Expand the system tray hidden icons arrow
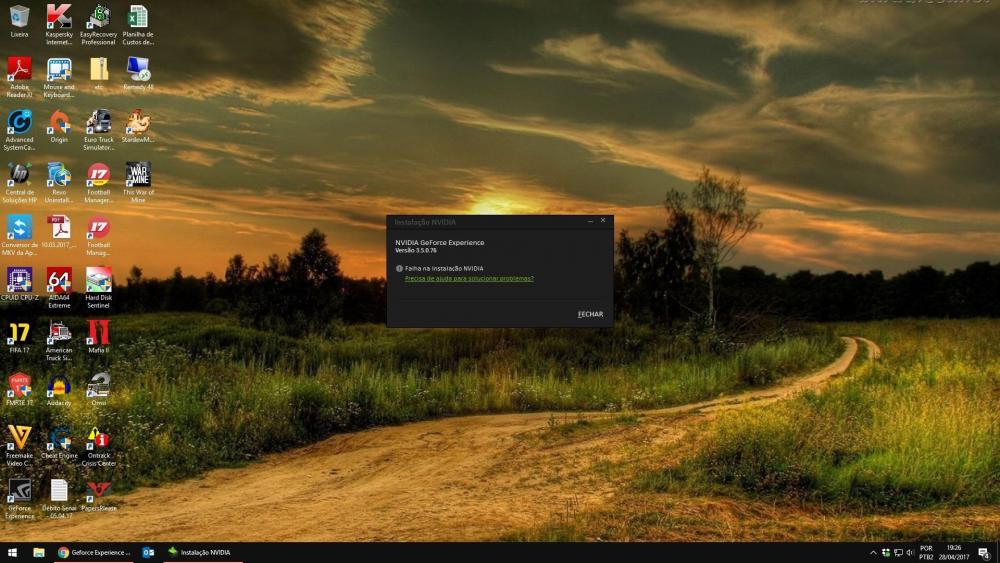This screenshot has height=563, width=1000. coord(873,552)
